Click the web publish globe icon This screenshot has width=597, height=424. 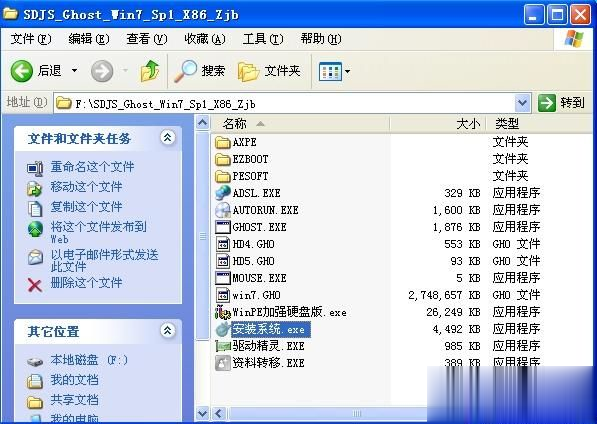[x=35, y=229]
